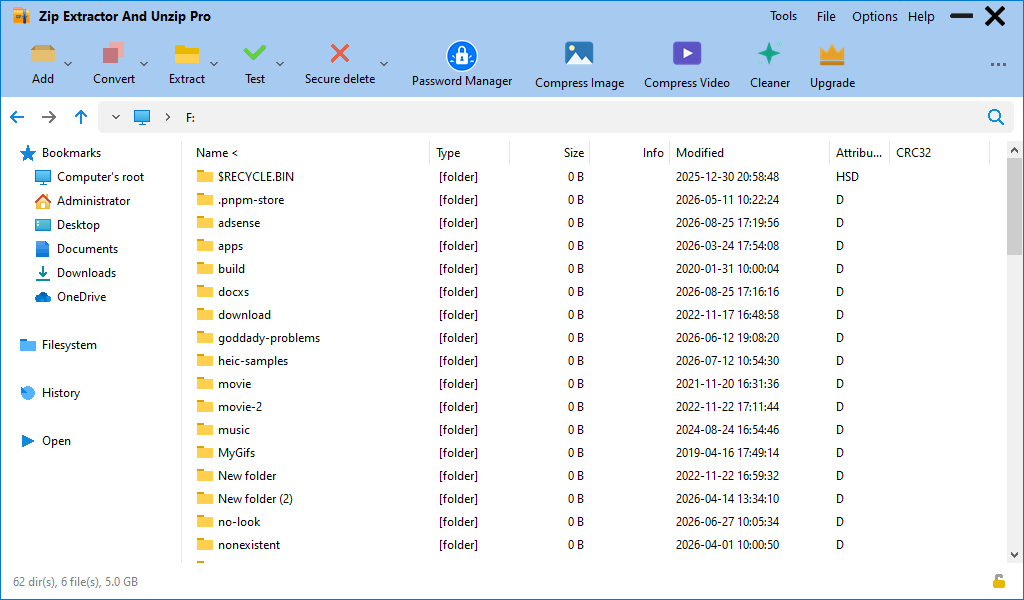The image size is (1024, 600).
Task: Select the New folder (2) row
Action: (591, 499)
